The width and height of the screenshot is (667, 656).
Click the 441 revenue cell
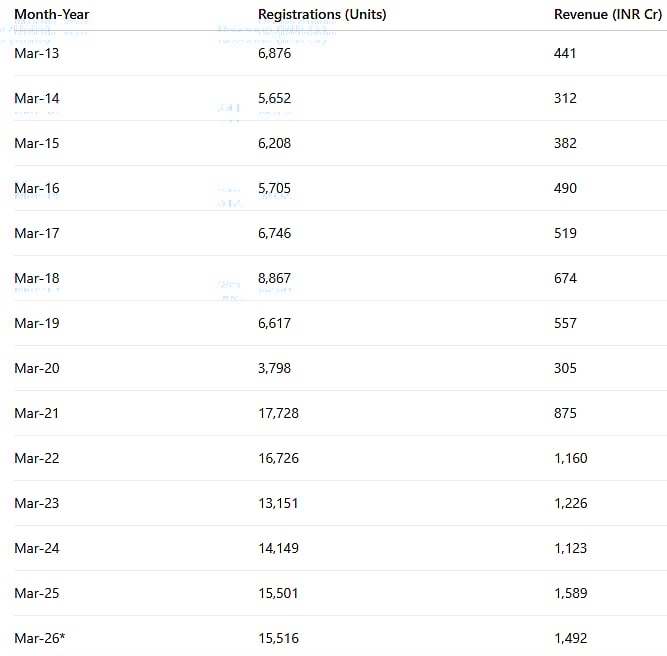click(565, 53)
